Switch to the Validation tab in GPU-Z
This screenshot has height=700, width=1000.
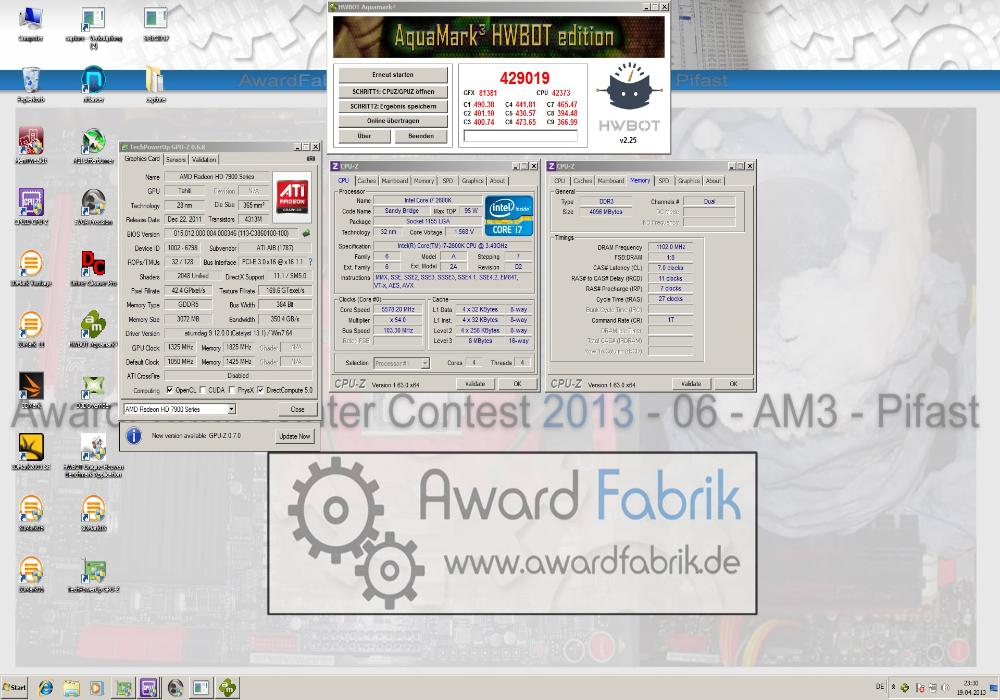pyautogui.click(x=204, y=159)
